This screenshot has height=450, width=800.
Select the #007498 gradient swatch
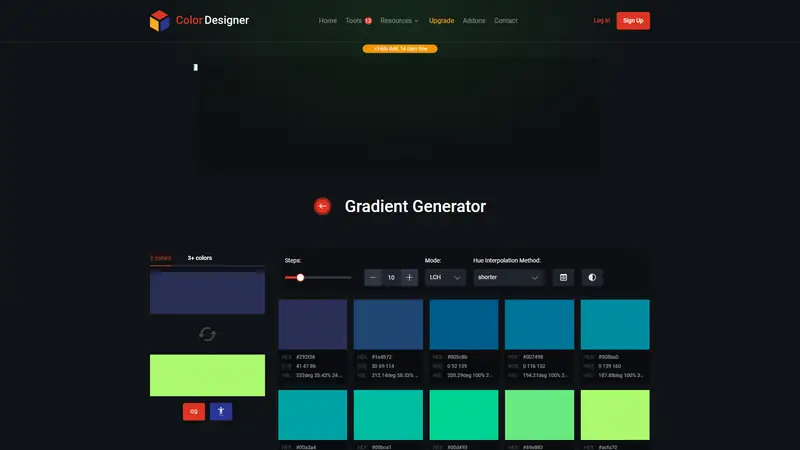coord(539,324)
